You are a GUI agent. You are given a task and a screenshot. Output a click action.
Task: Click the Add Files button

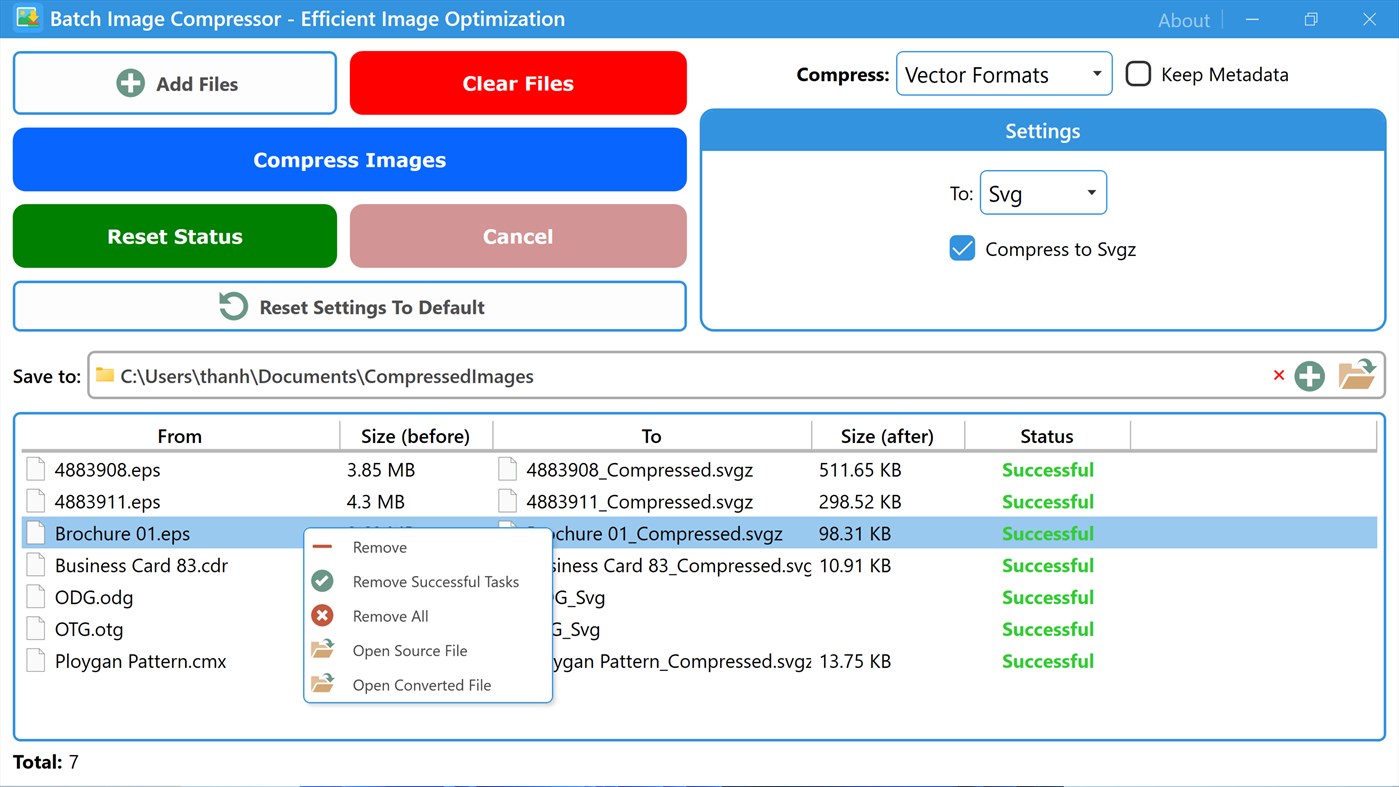click(x=175, y=83)
